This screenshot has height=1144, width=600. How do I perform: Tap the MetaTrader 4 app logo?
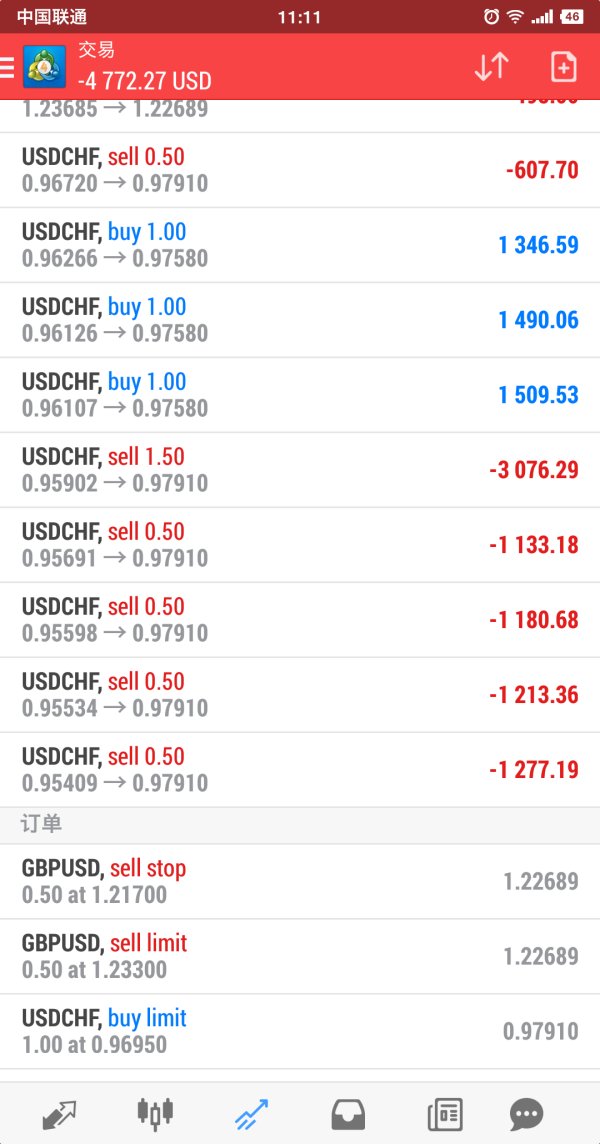click(x=45, y=66)
